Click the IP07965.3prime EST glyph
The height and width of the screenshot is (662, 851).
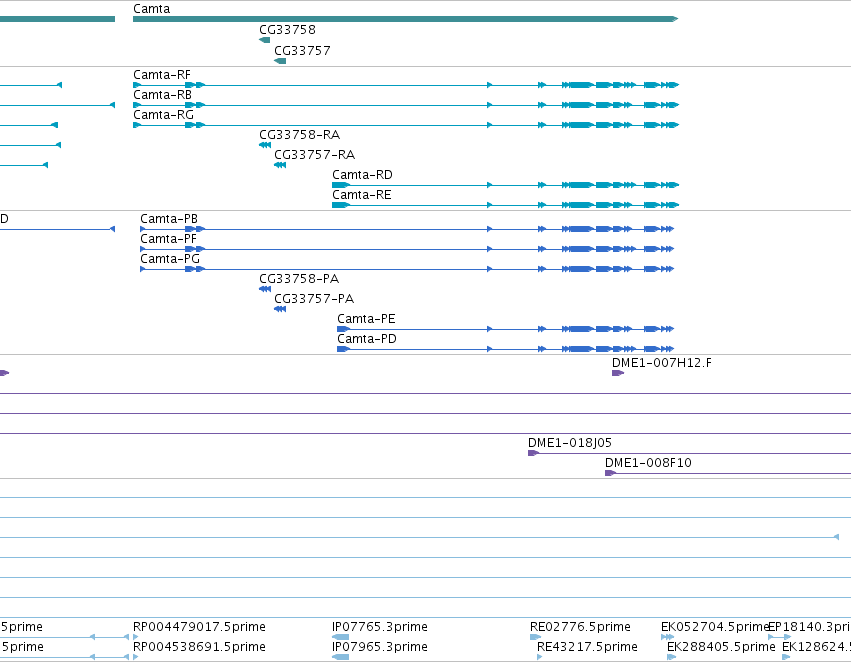tap(340, 657)
